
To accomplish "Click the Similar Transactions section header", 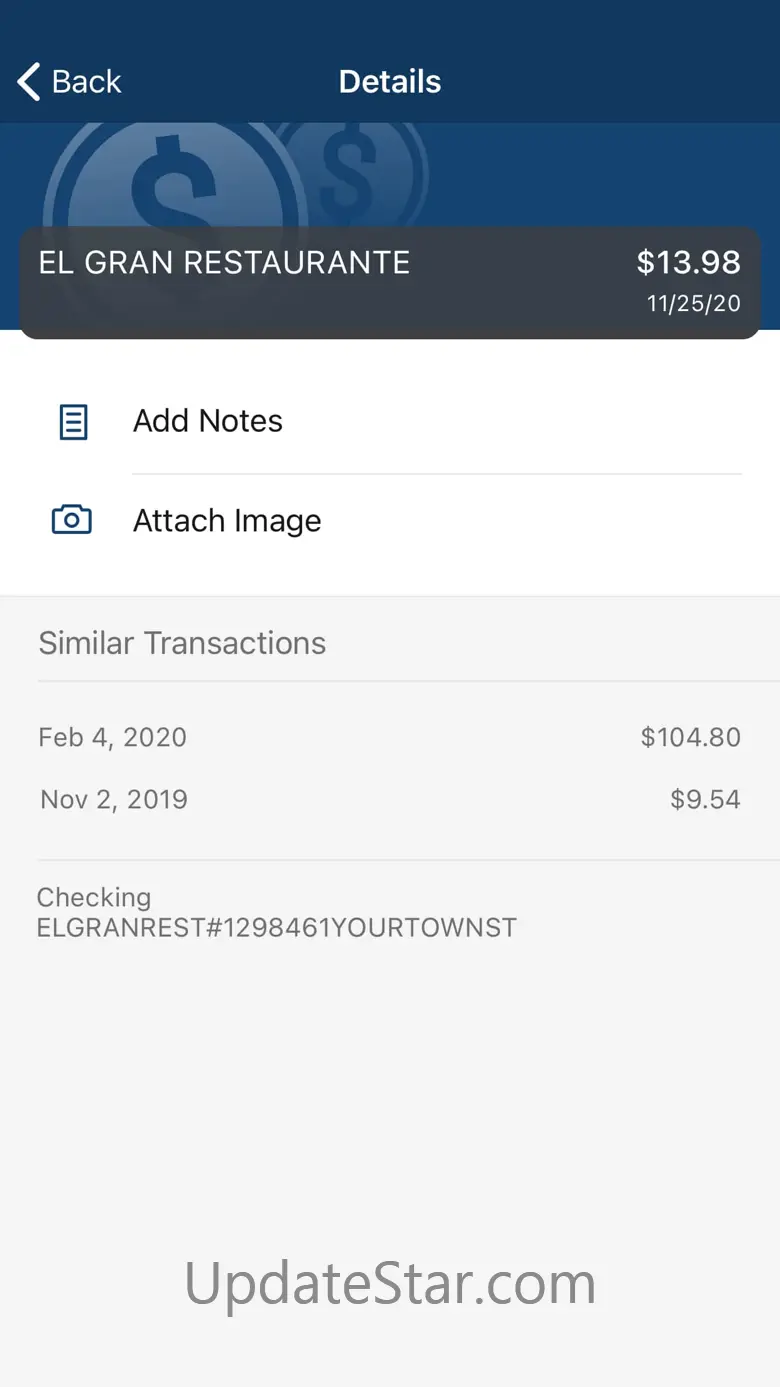I will coord(182,643).
